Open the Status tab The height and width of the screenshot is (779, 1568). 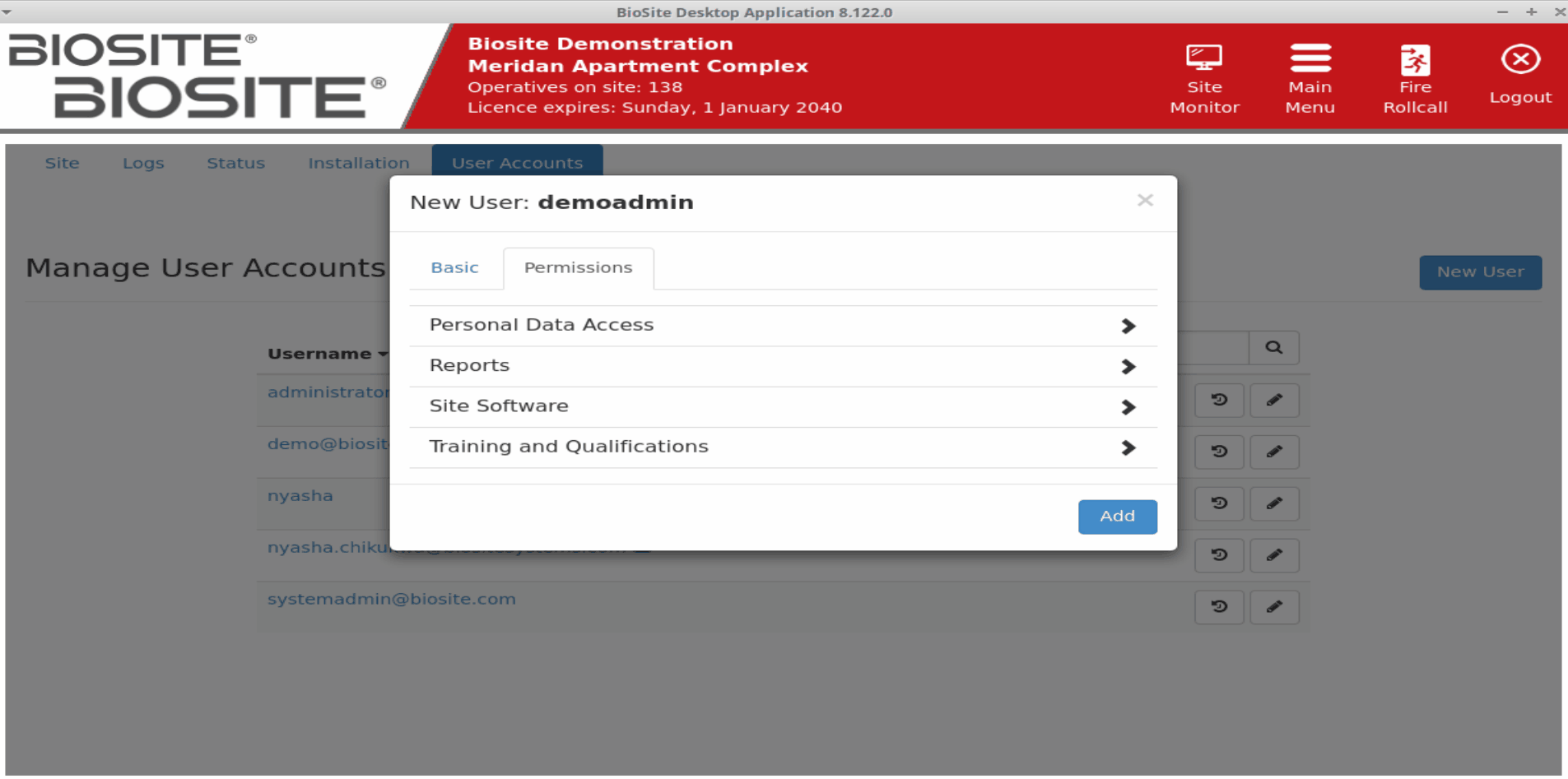pos(235,163)
